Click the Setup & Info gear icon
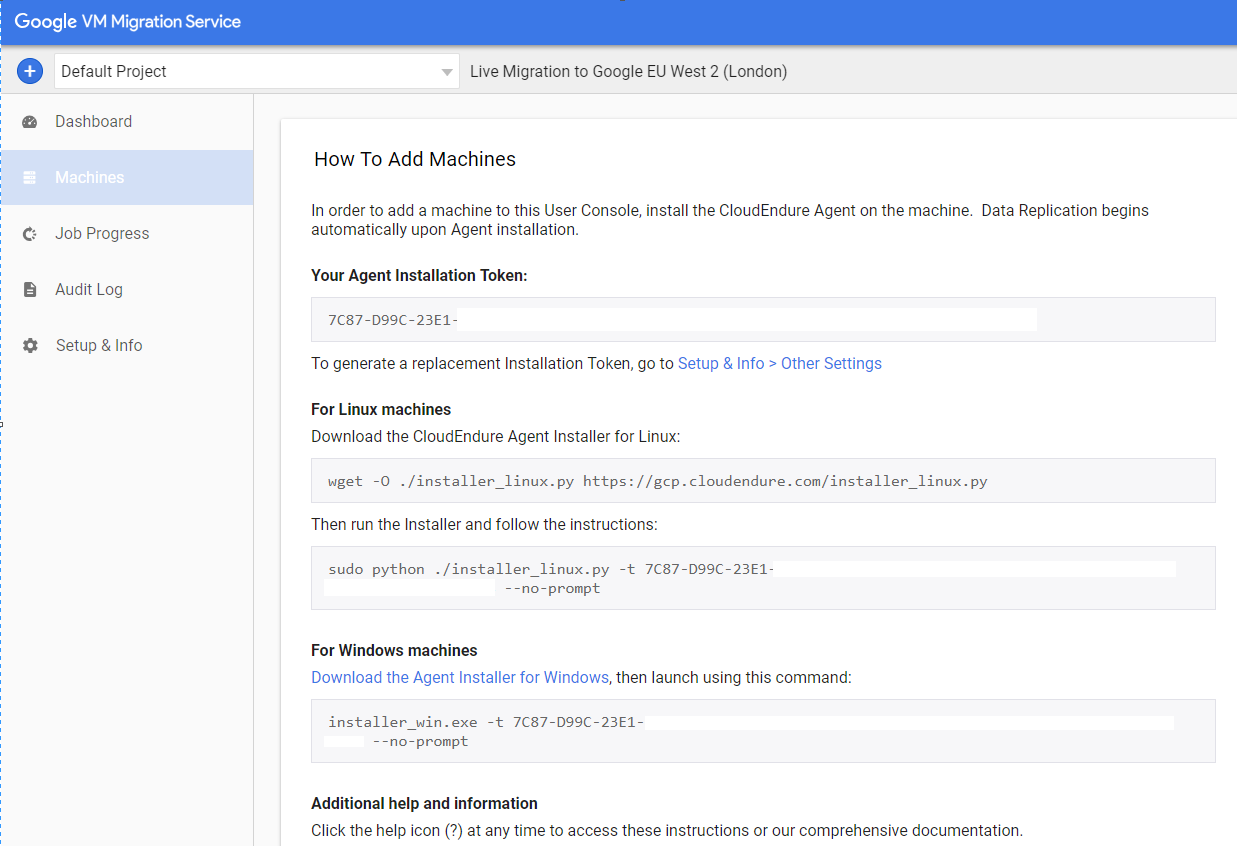Screen dimensions: 1237x846 [30, 346]
